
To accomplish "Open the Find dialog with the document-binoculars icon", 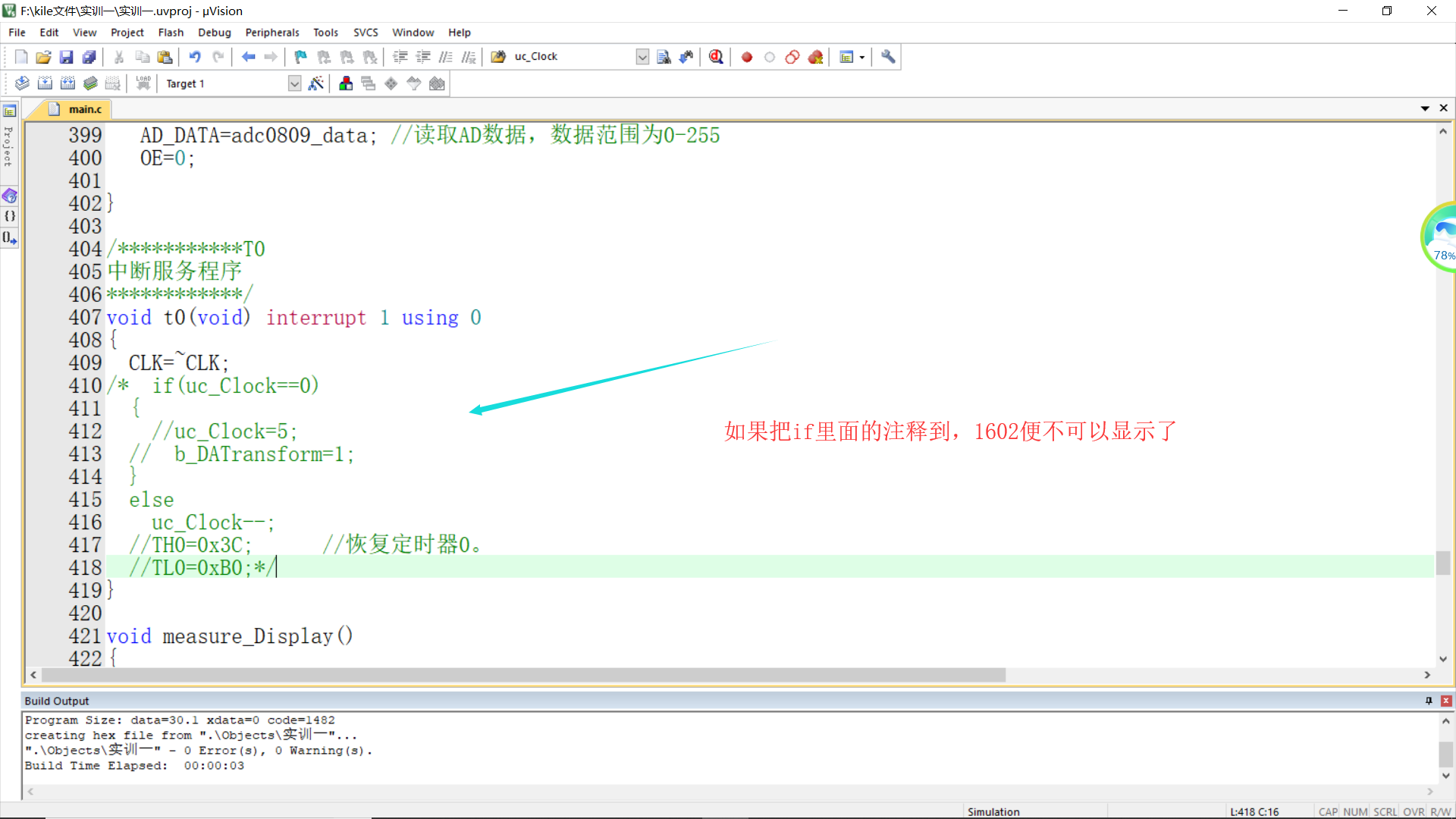I will coord(664,57).
